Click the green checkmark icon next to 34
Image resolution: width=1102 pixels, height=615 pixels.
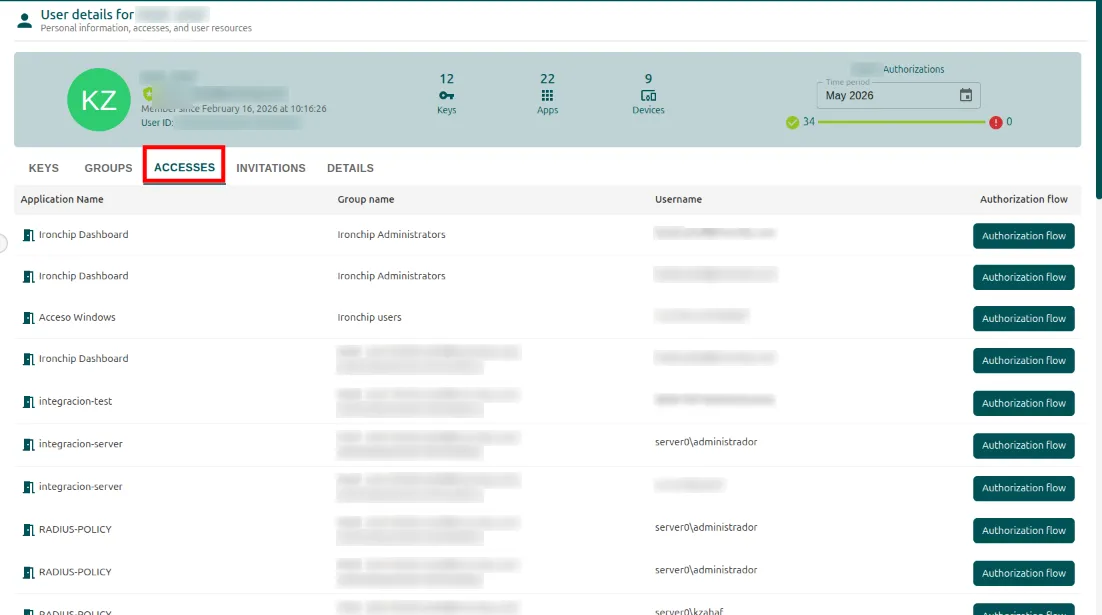[792, 122]
